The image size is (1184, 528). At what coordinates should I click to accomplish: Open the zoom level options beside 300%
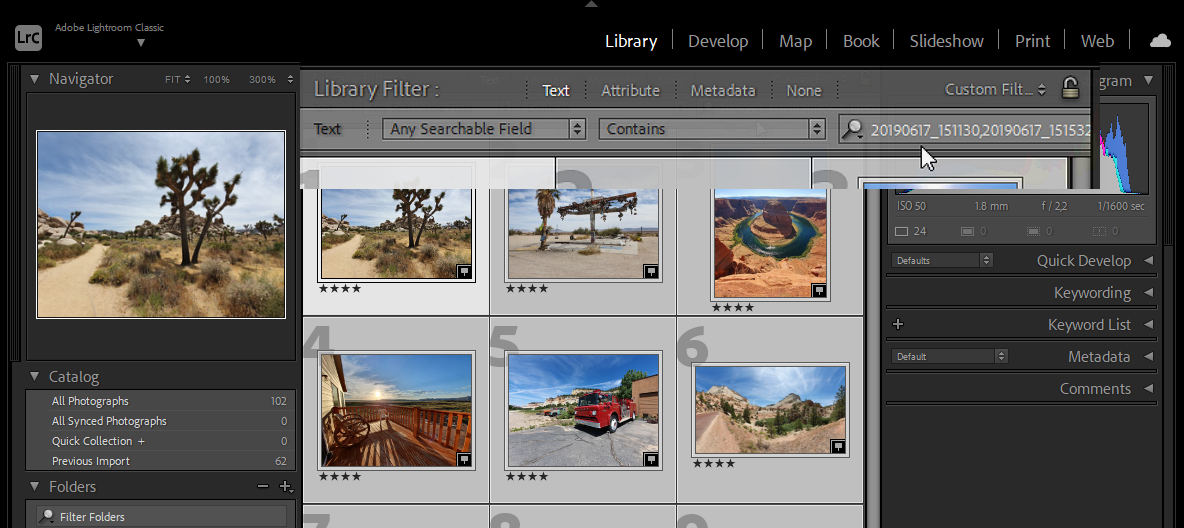290,79
